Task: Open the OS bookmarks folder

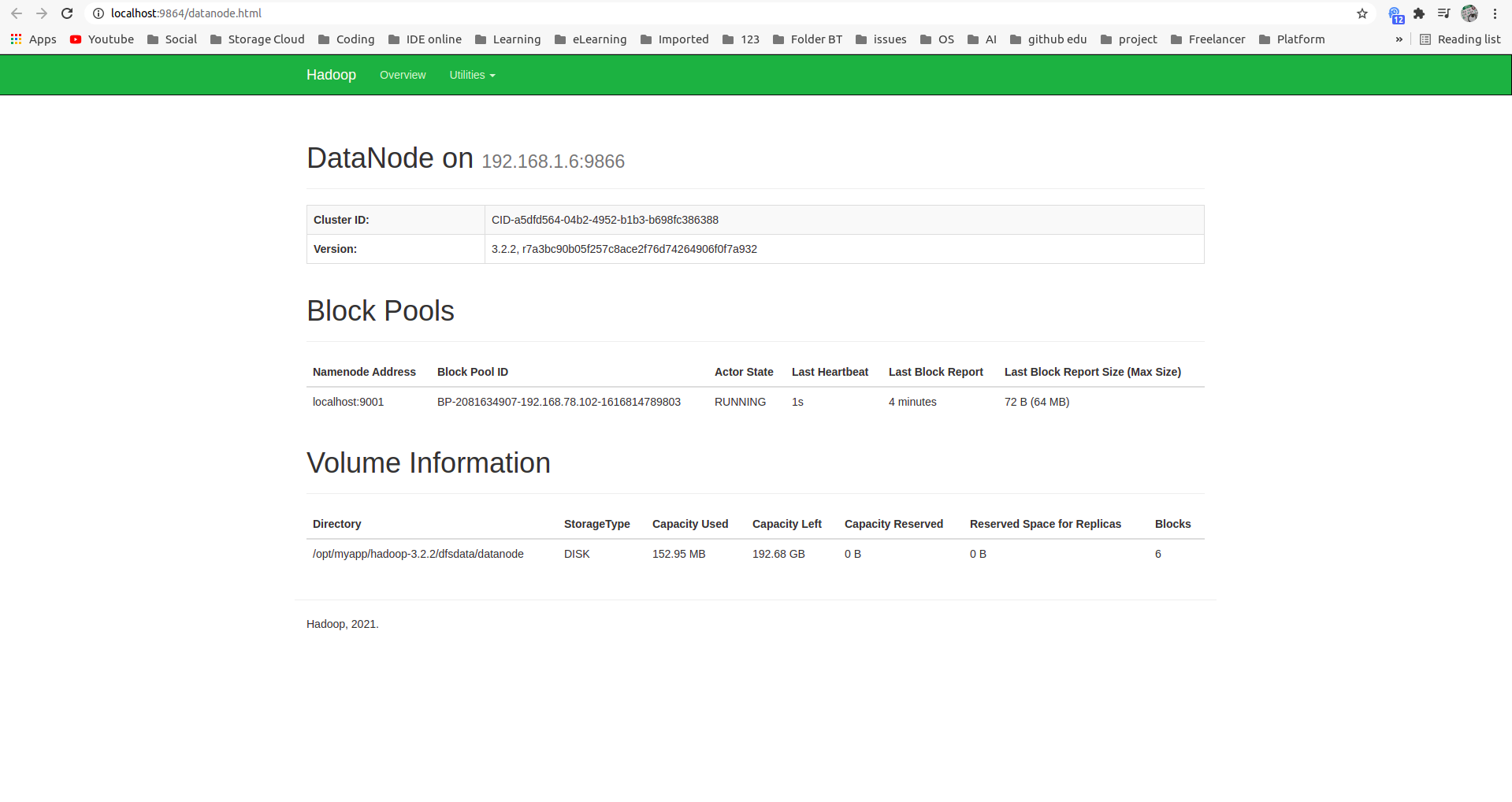Action: (x=937, y=39)
